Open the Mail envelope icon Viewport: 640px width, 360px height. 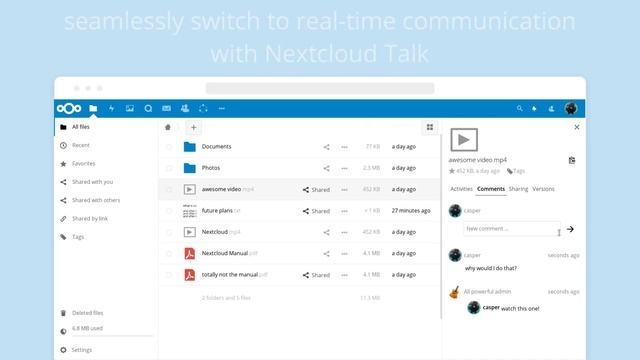click(167, 108)
